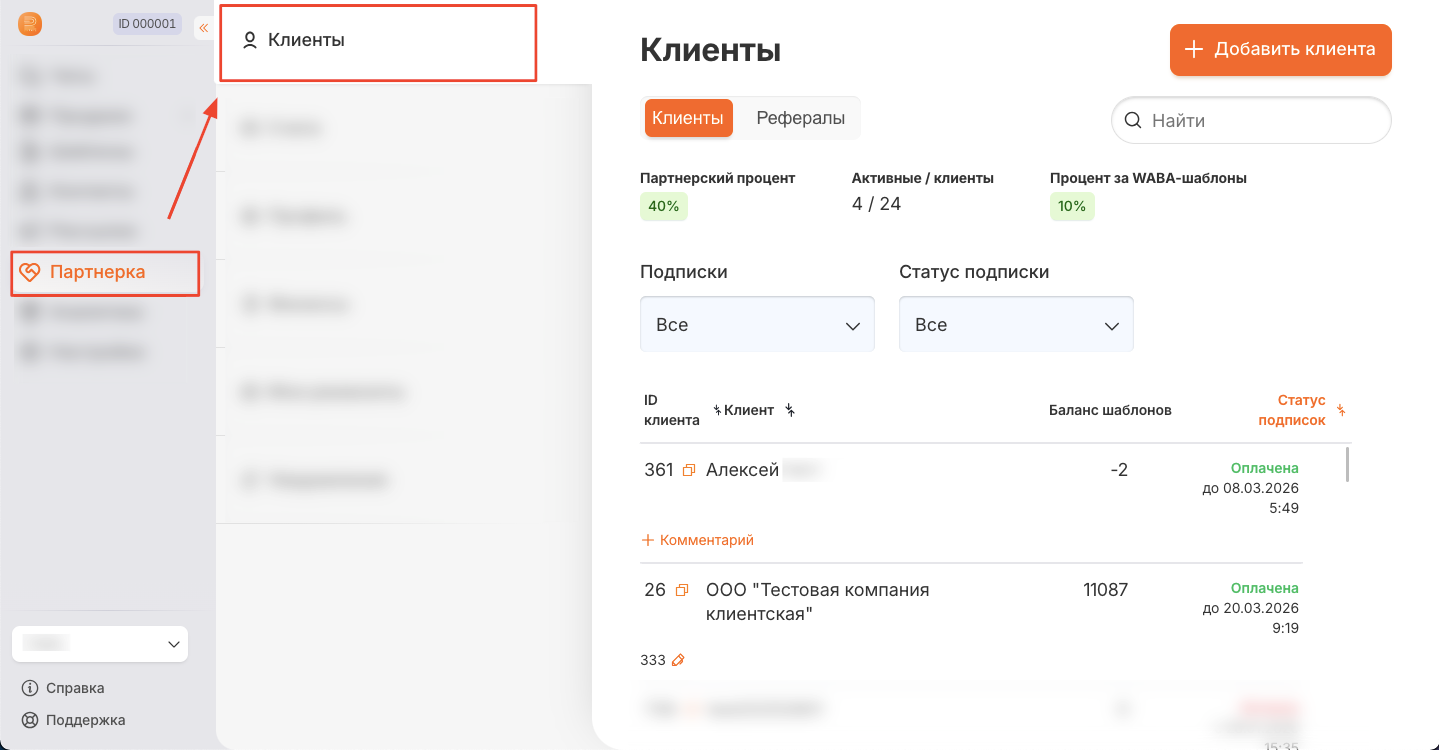Screen dimensions: 1439x750
Task: Switch to the Рефералы tab
Action: pos(800,118)
